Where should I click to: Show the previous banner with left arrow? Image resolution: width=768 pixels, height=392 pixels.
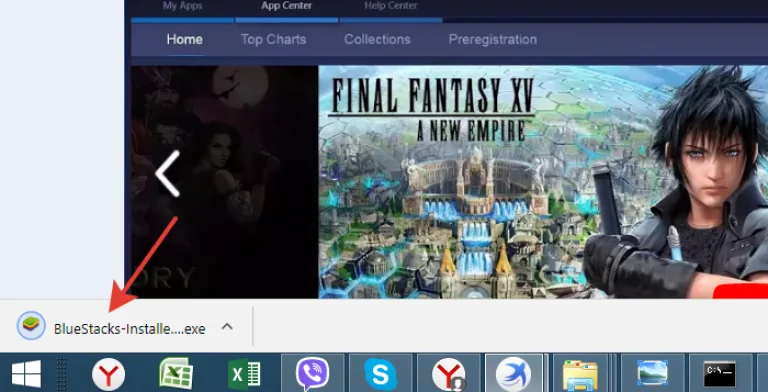click(168, 173)
